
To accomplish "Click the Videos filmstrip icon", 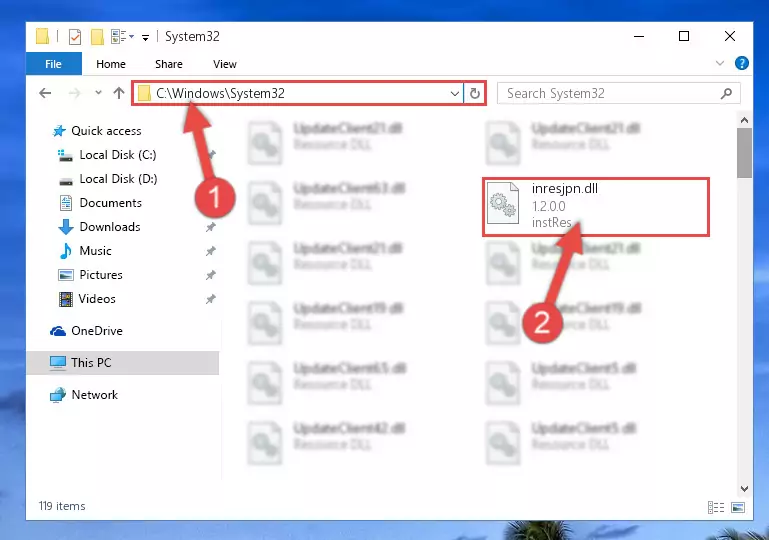I will pyautogui.click(x=66, y=299).
